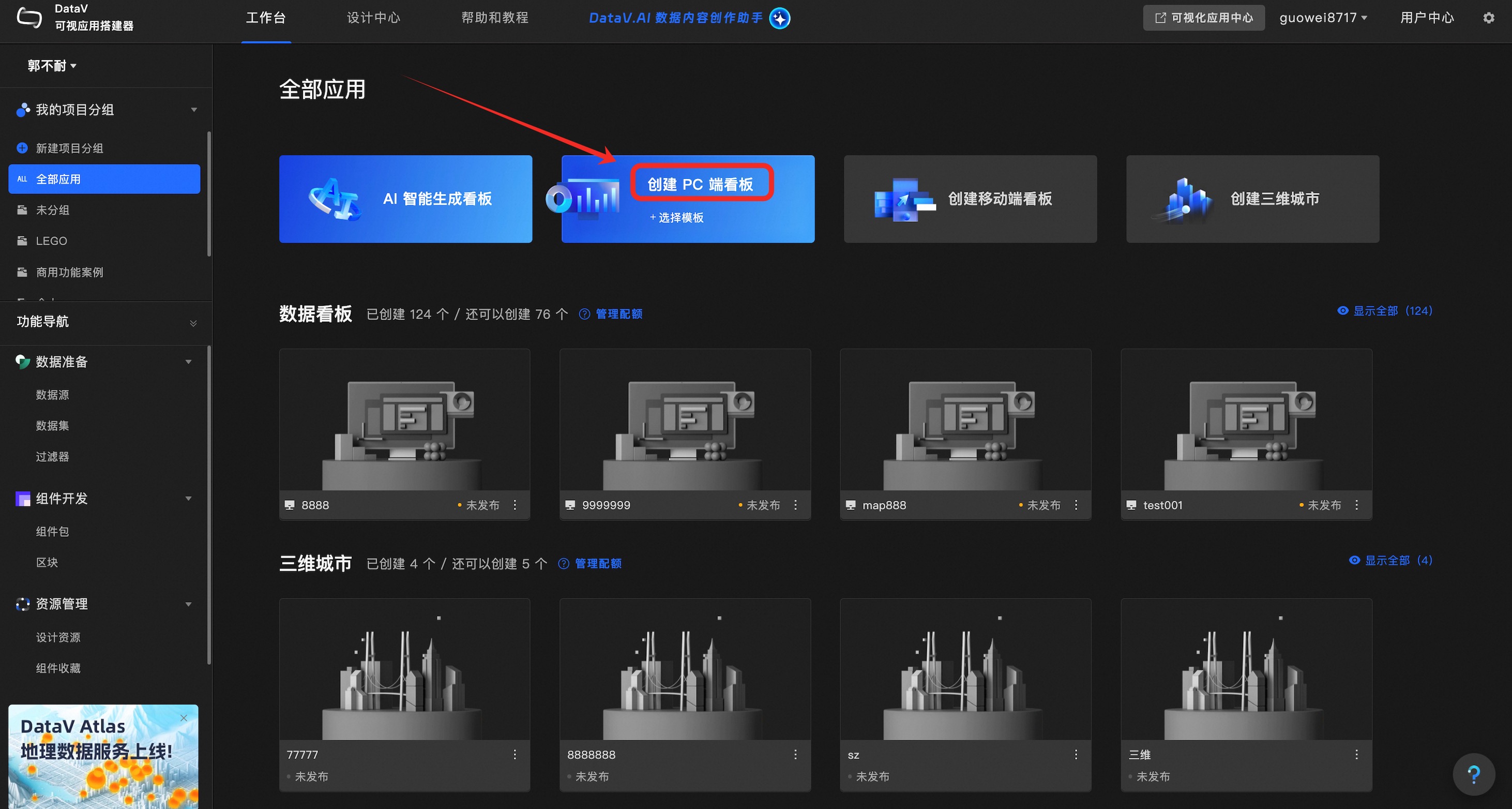Click plus icon for 新建项目分组
Screen dimensions: 1512x809
pyautogui.click(x=22, y=148)
